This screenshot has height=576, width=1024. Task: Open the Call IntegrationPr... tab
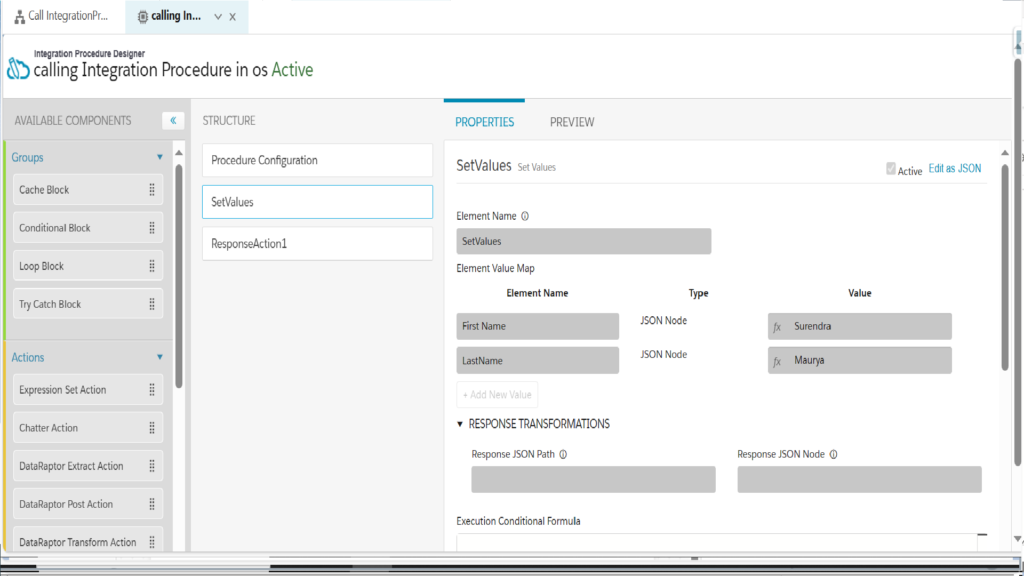62,16
